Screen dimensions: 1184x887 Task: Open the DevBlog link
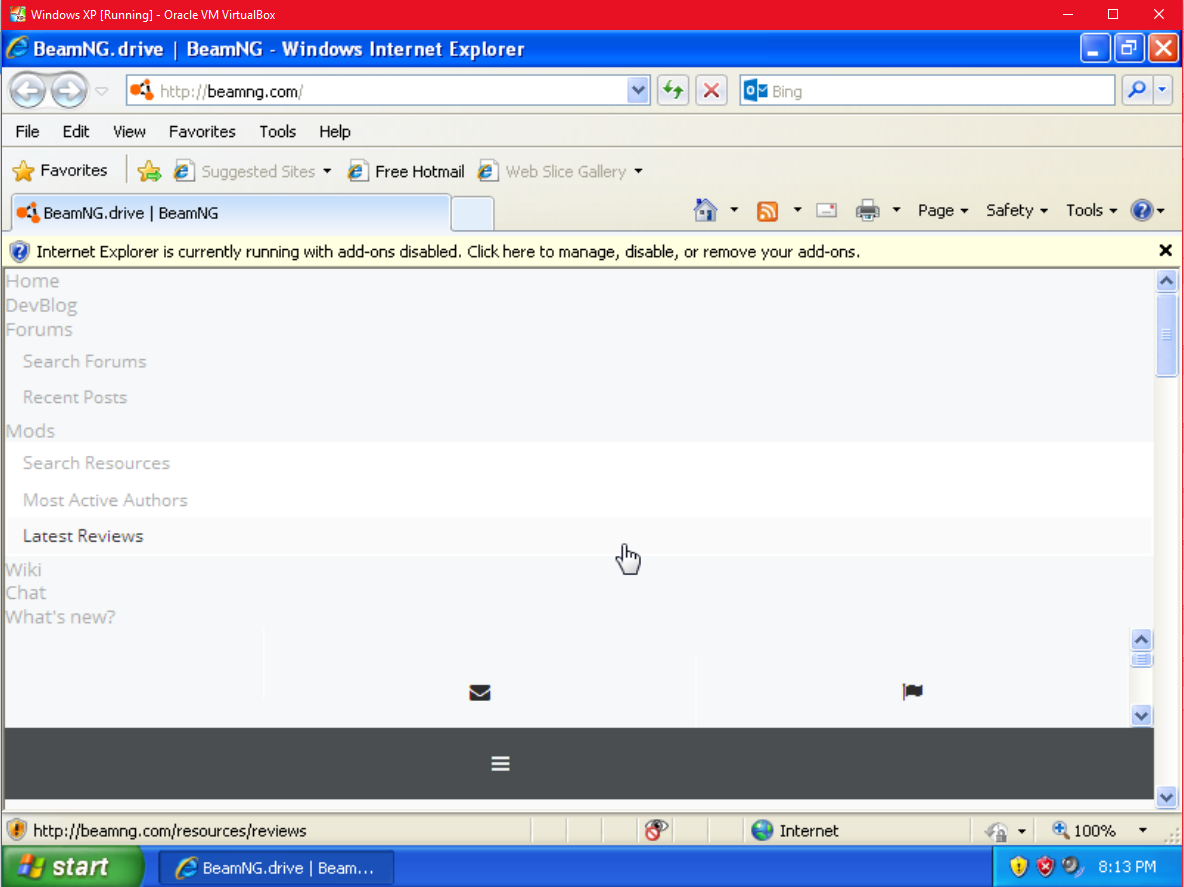point(42,305)
